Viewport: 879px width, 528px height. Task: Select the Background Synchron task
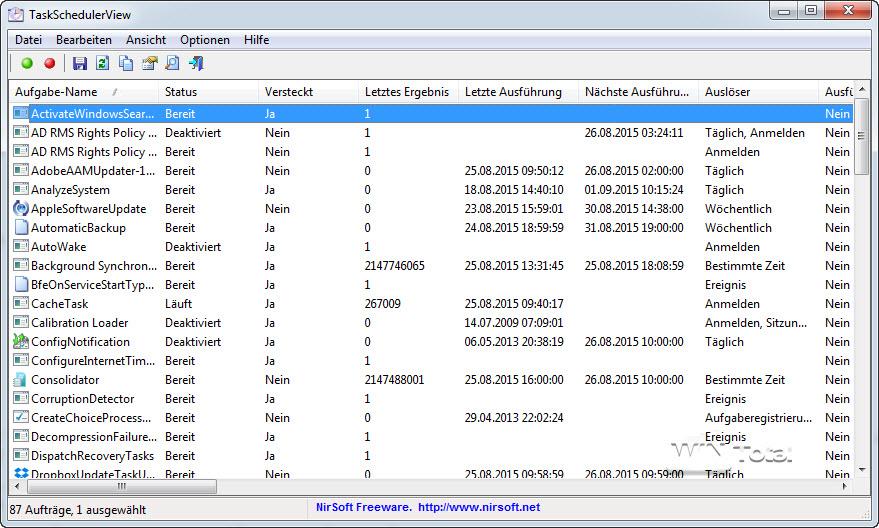click(x=432, y=266)
